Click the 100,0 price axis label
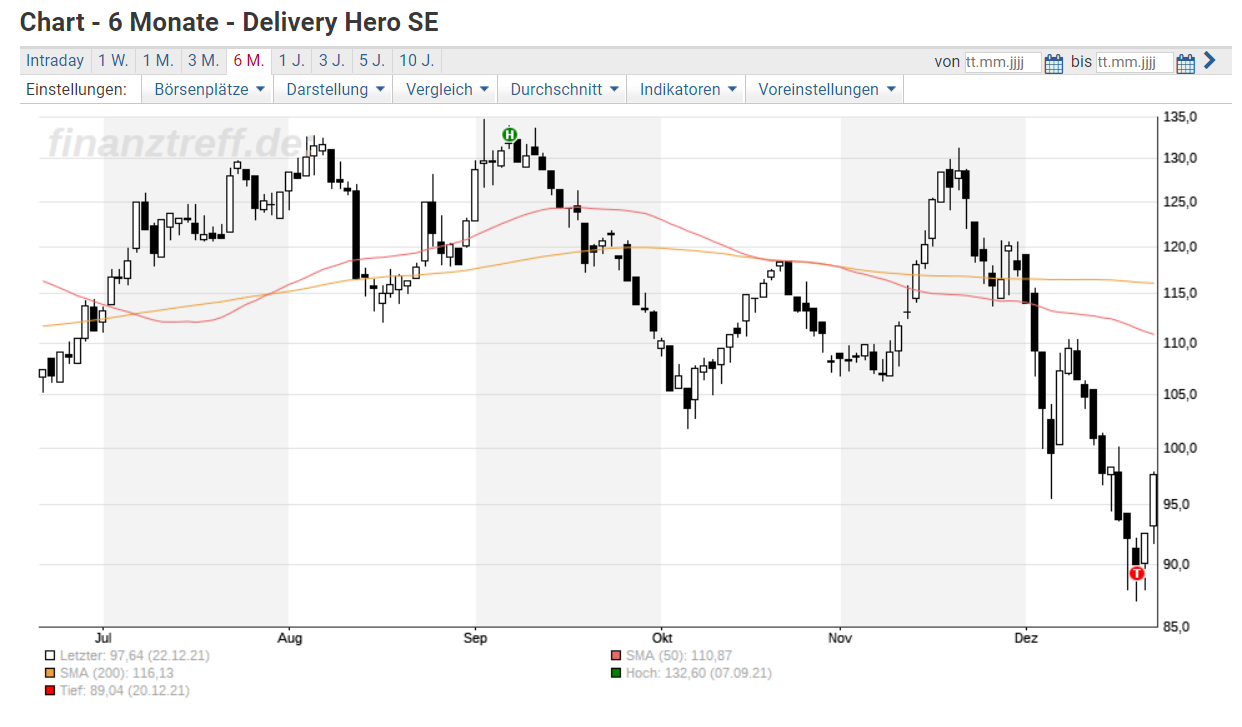This screenshot has width=1242, height=727. tap(1181, 448)
